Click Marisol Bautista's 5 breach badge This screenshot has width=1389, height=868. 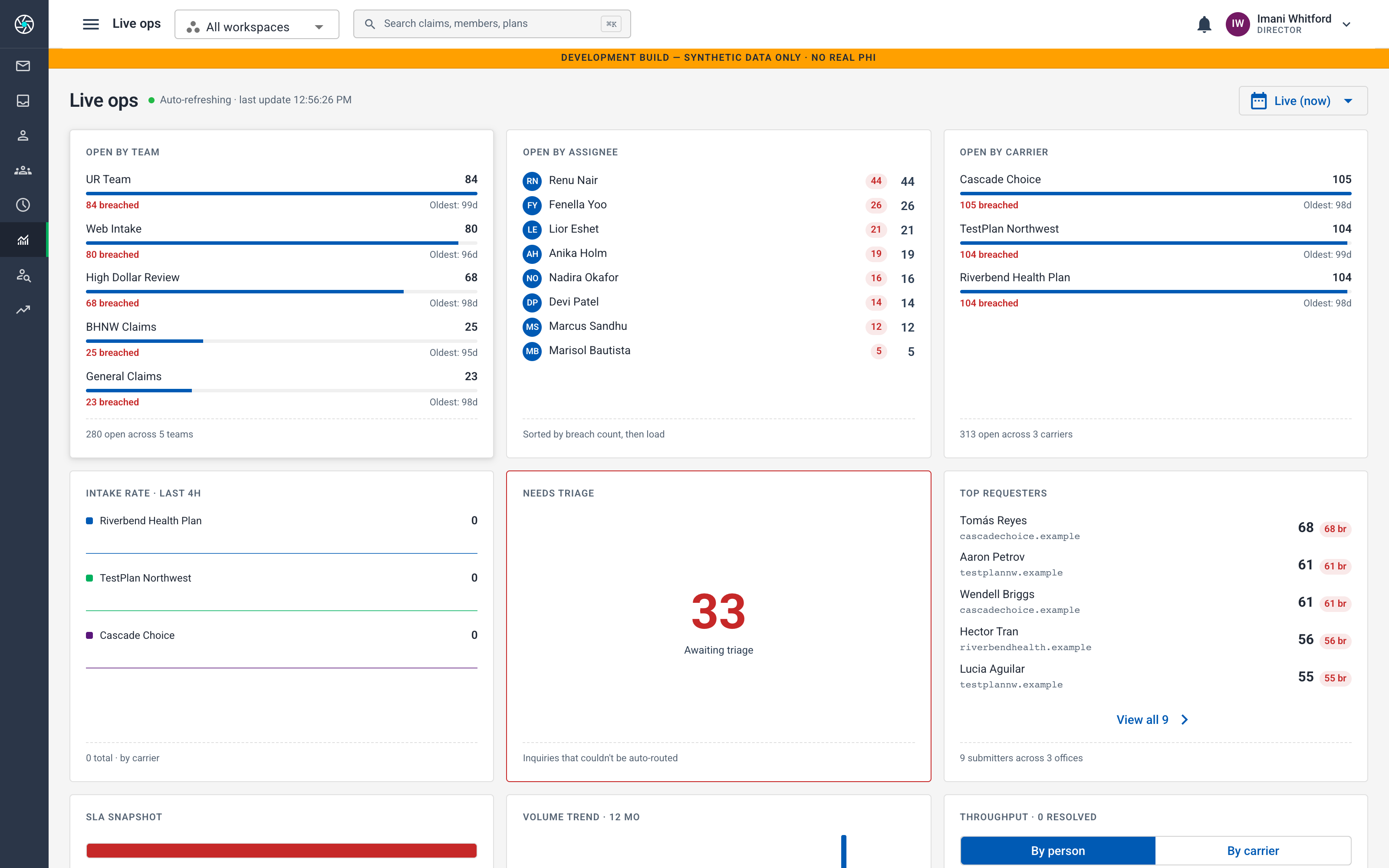pos(879,351)
